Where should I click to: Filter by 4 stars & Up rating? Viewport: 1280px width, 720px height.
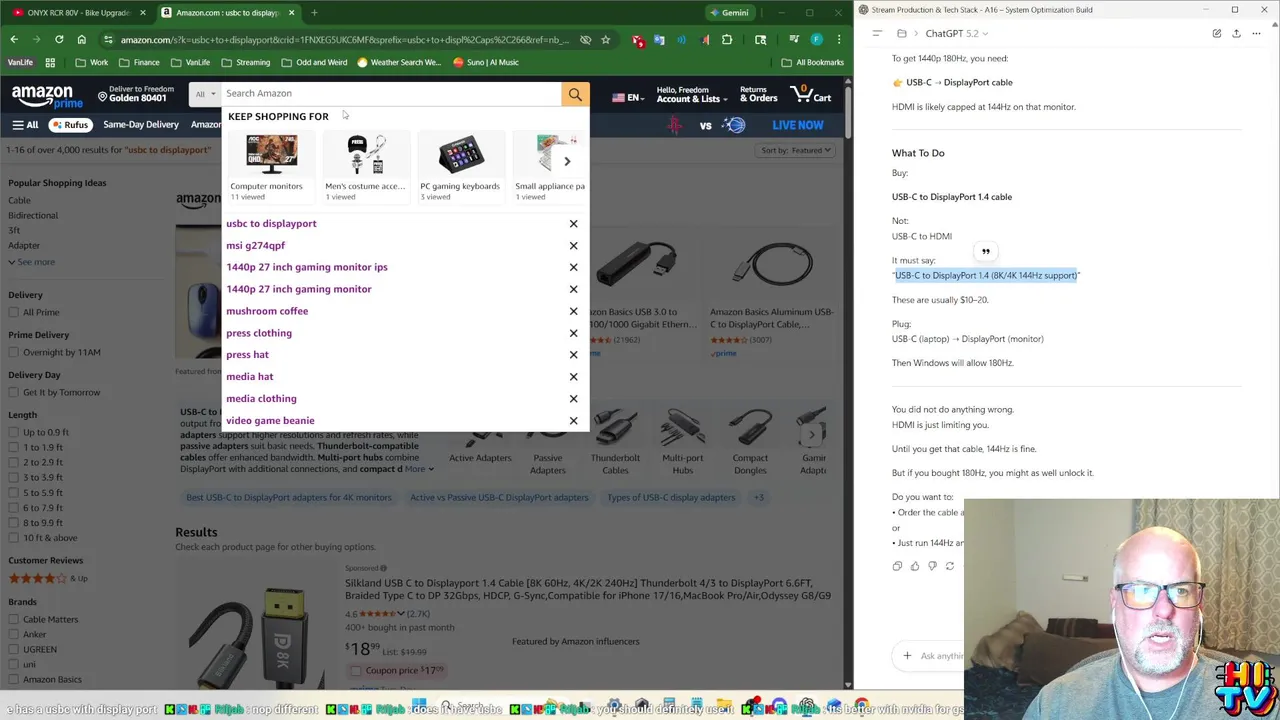click(x=48, y=578)
